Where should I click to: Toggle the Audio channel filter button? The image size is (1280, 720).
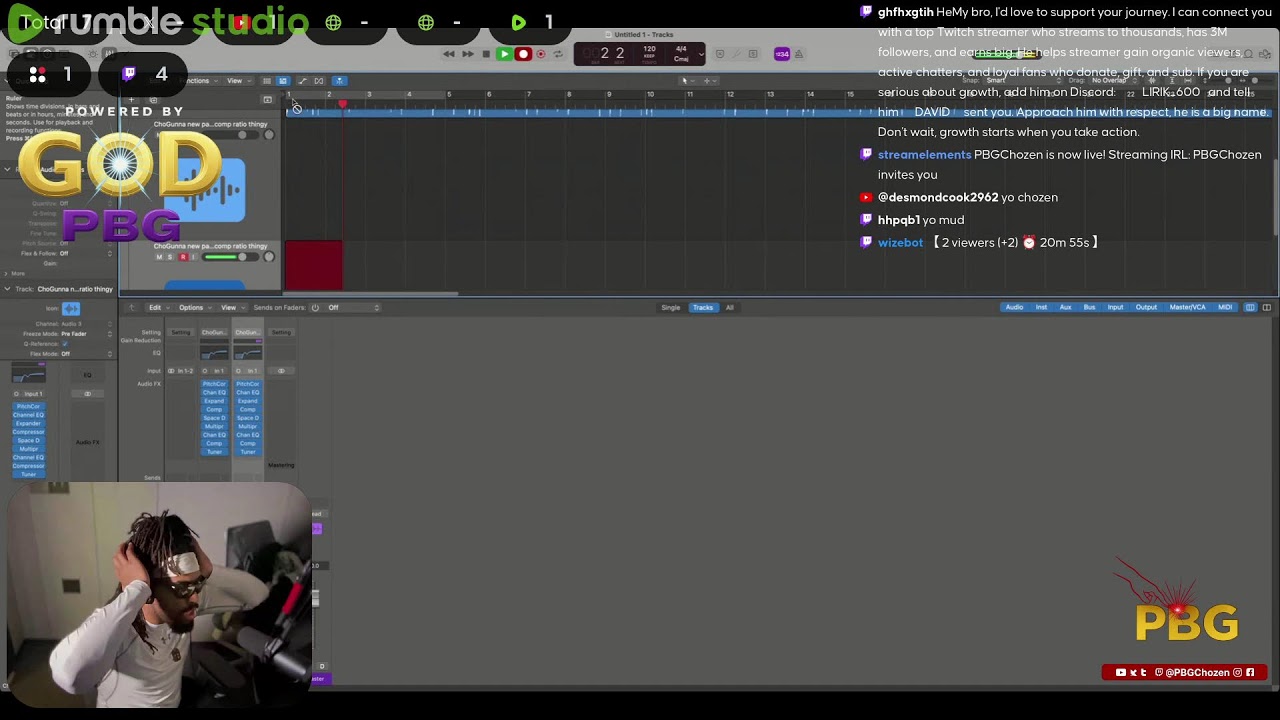coord(1014,308)
